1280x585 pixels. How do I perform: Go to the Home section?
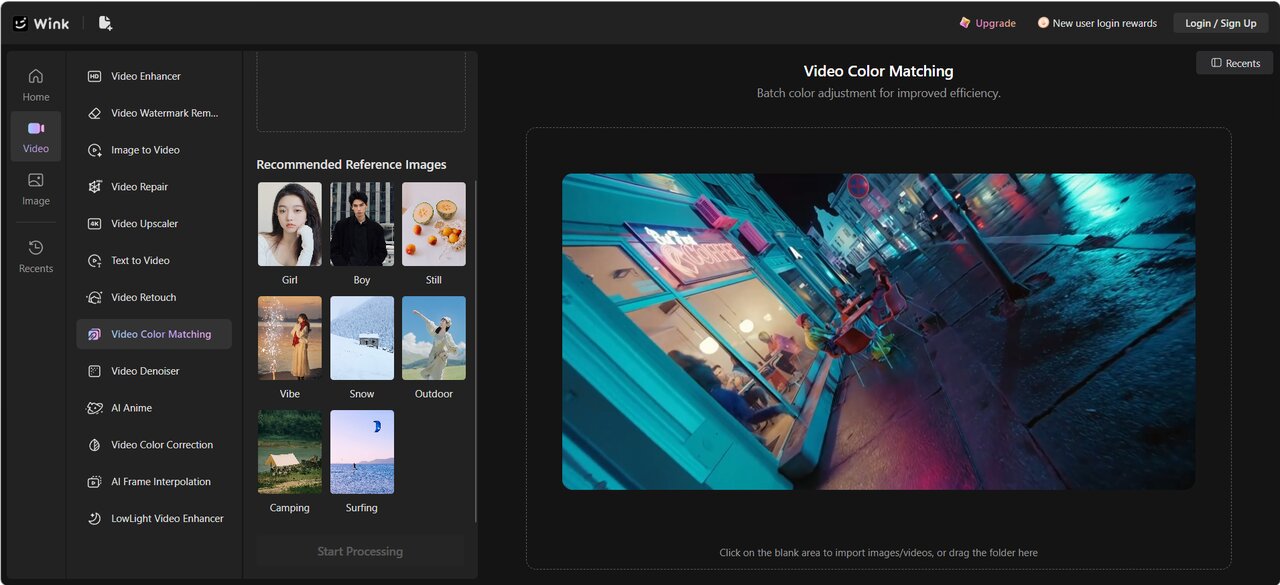(x=36, y=85)
